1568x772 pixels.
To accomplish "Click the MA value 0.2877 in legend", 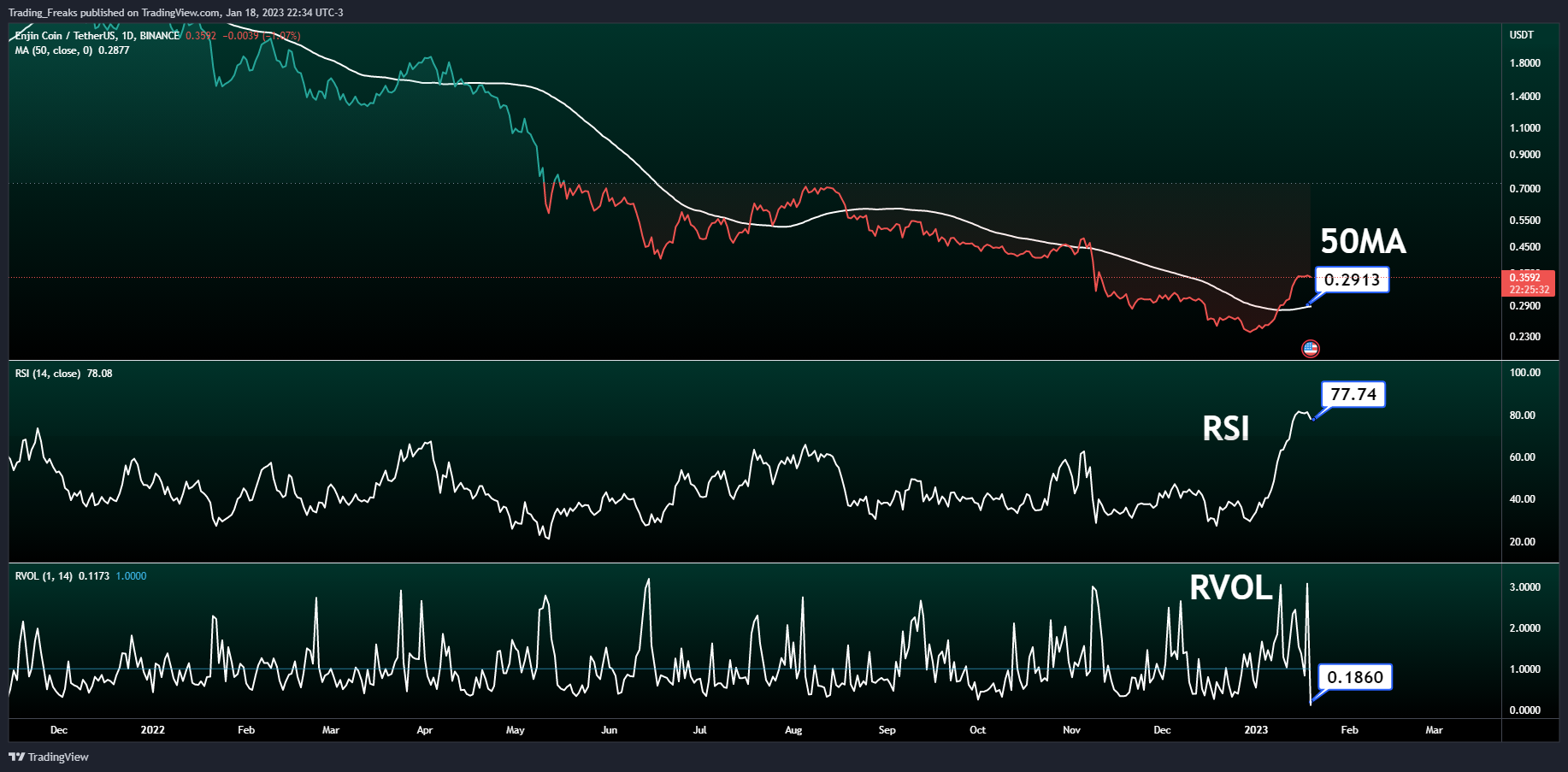I will pyautogui.click(x=114, y=50).
